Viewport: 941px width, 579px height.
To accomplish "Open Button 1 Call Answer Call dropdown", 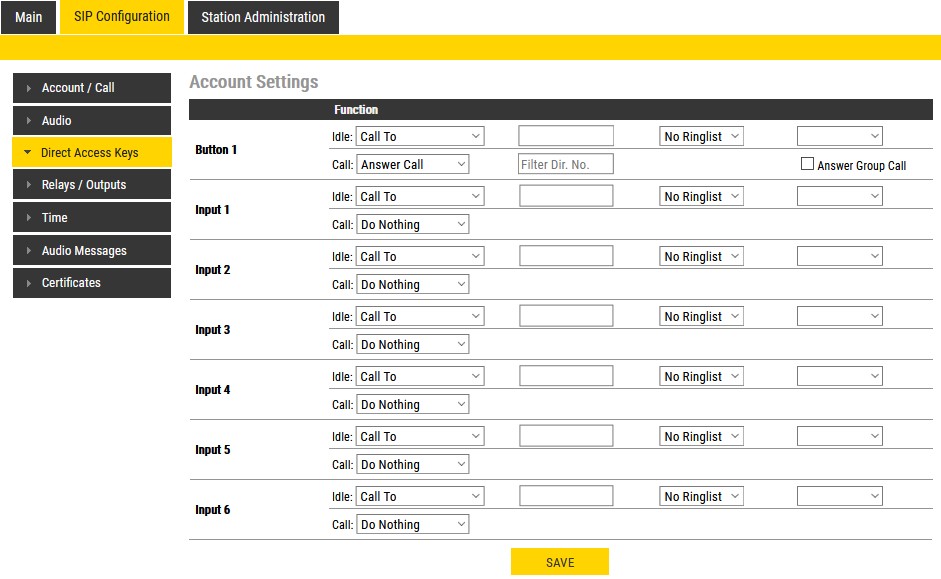I will click(x=413, y=164).
